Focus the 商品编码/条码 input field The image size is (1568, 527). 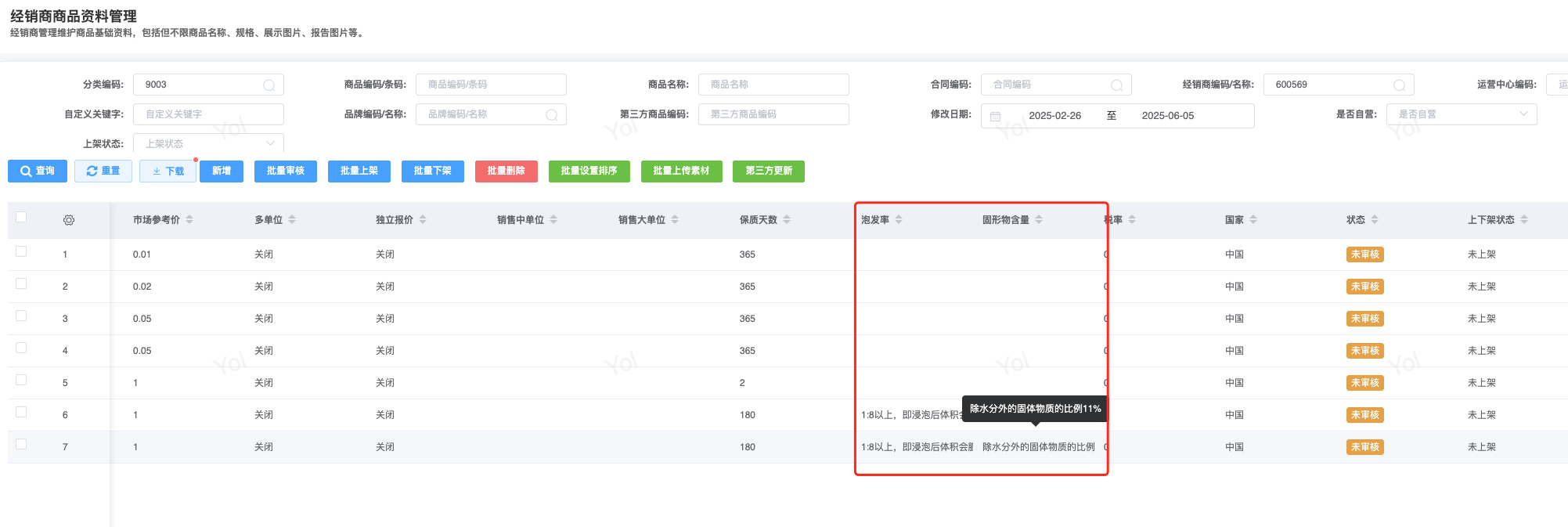pyautogui.click(x=491, y=85)
